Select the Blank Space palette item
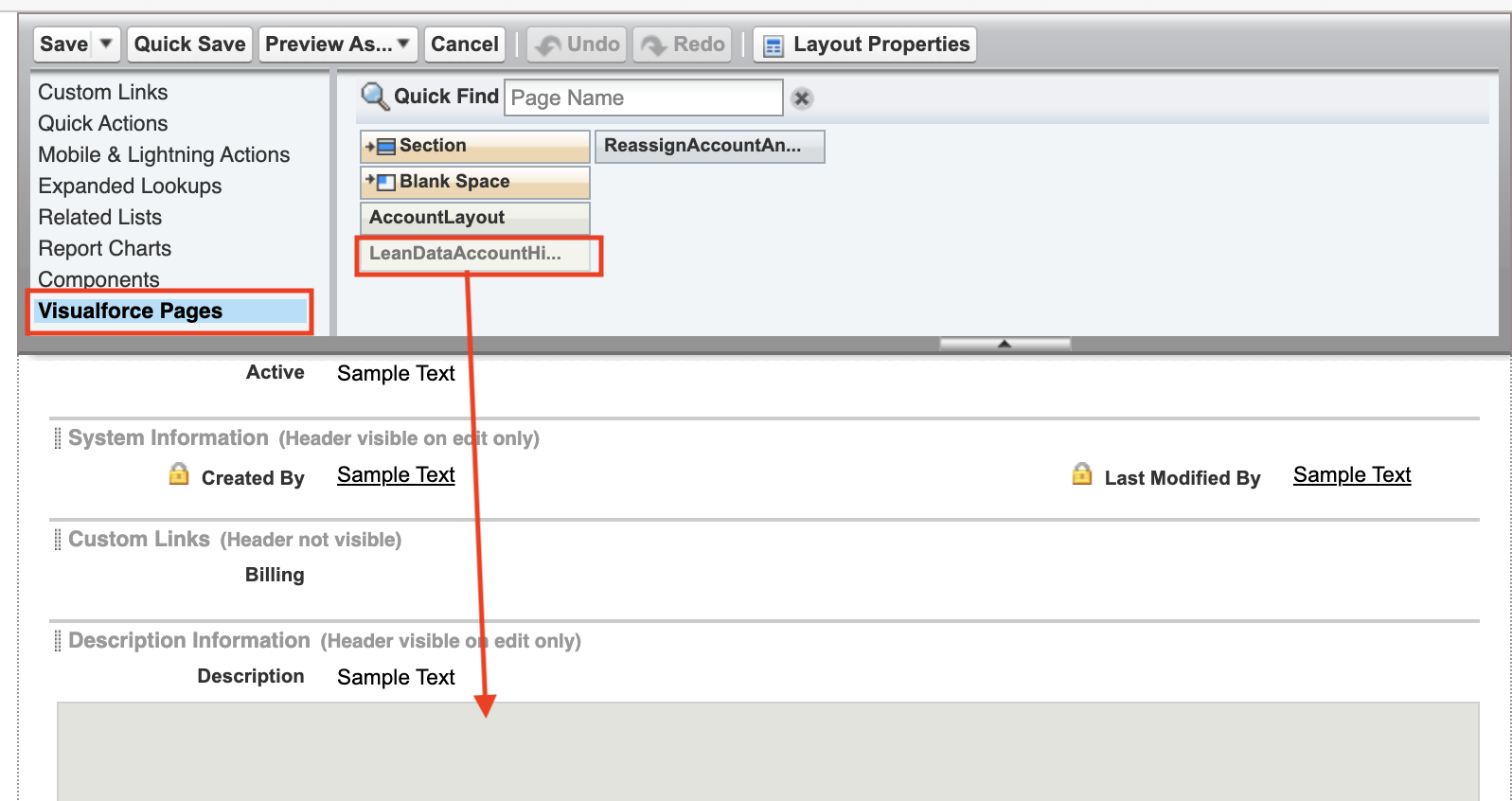Image resolution: width=1512 pixels, height=801 pixels. (474, 182)
